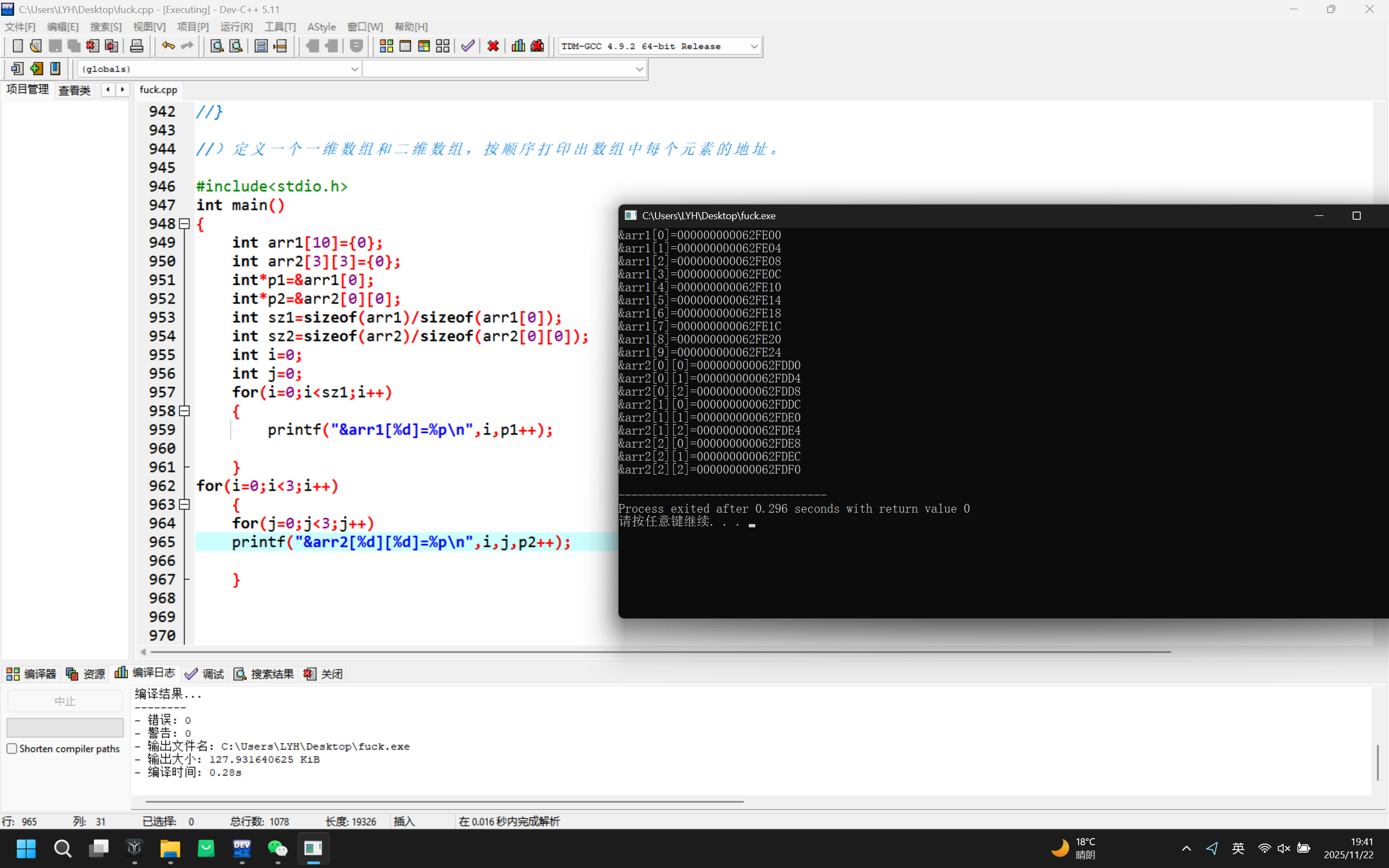Collapse the fold marker at line 958

(x=184, y=411)
